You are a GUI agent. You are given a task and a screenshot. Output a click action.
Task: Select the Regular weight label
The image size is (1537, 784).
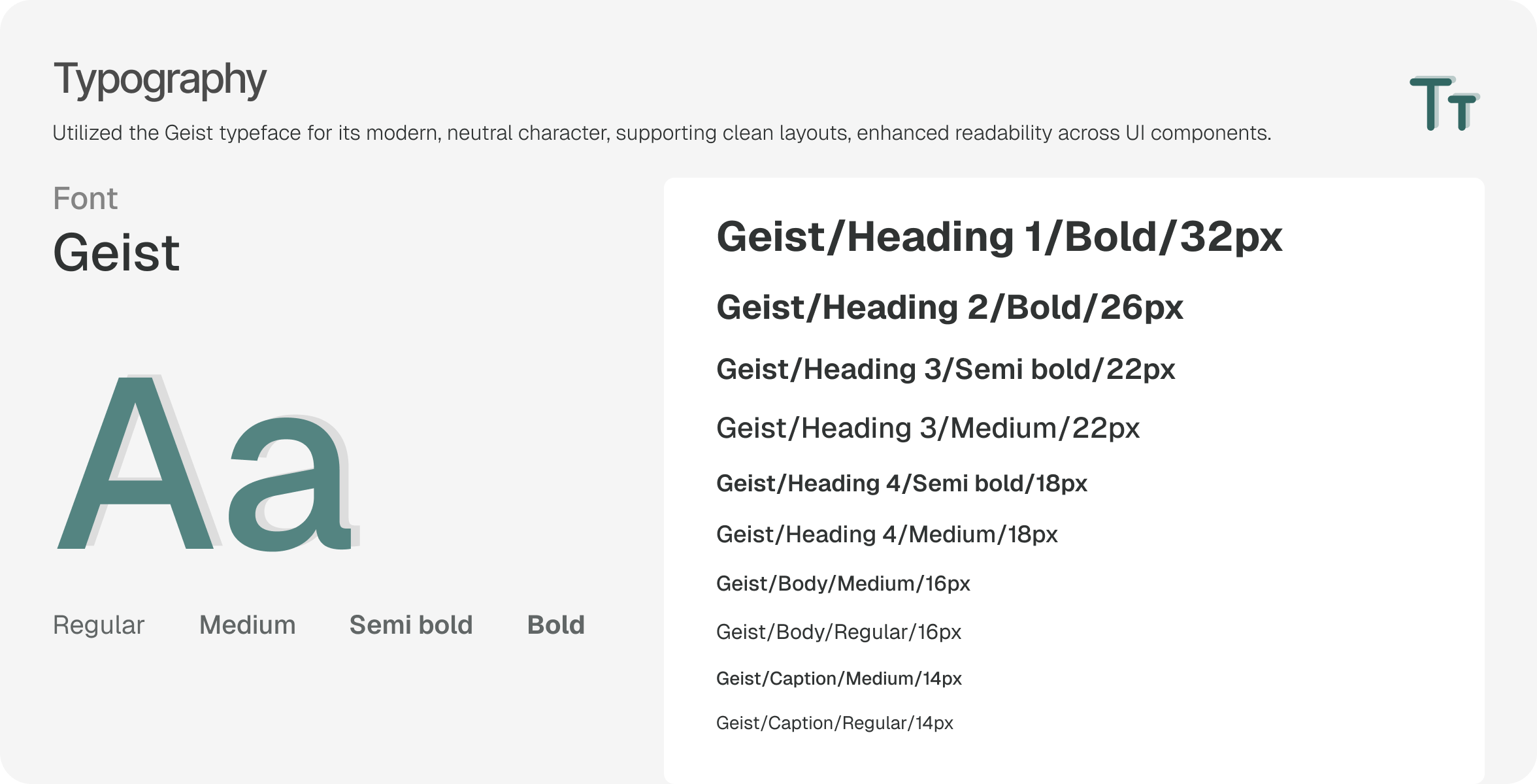[99, 625]
